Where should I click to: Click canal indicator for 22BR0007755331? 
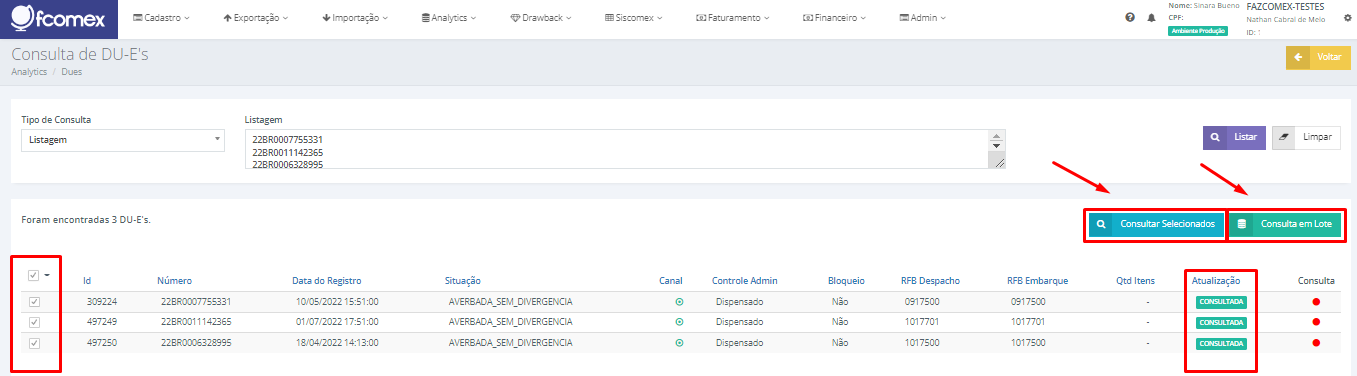tap(680, 301)
